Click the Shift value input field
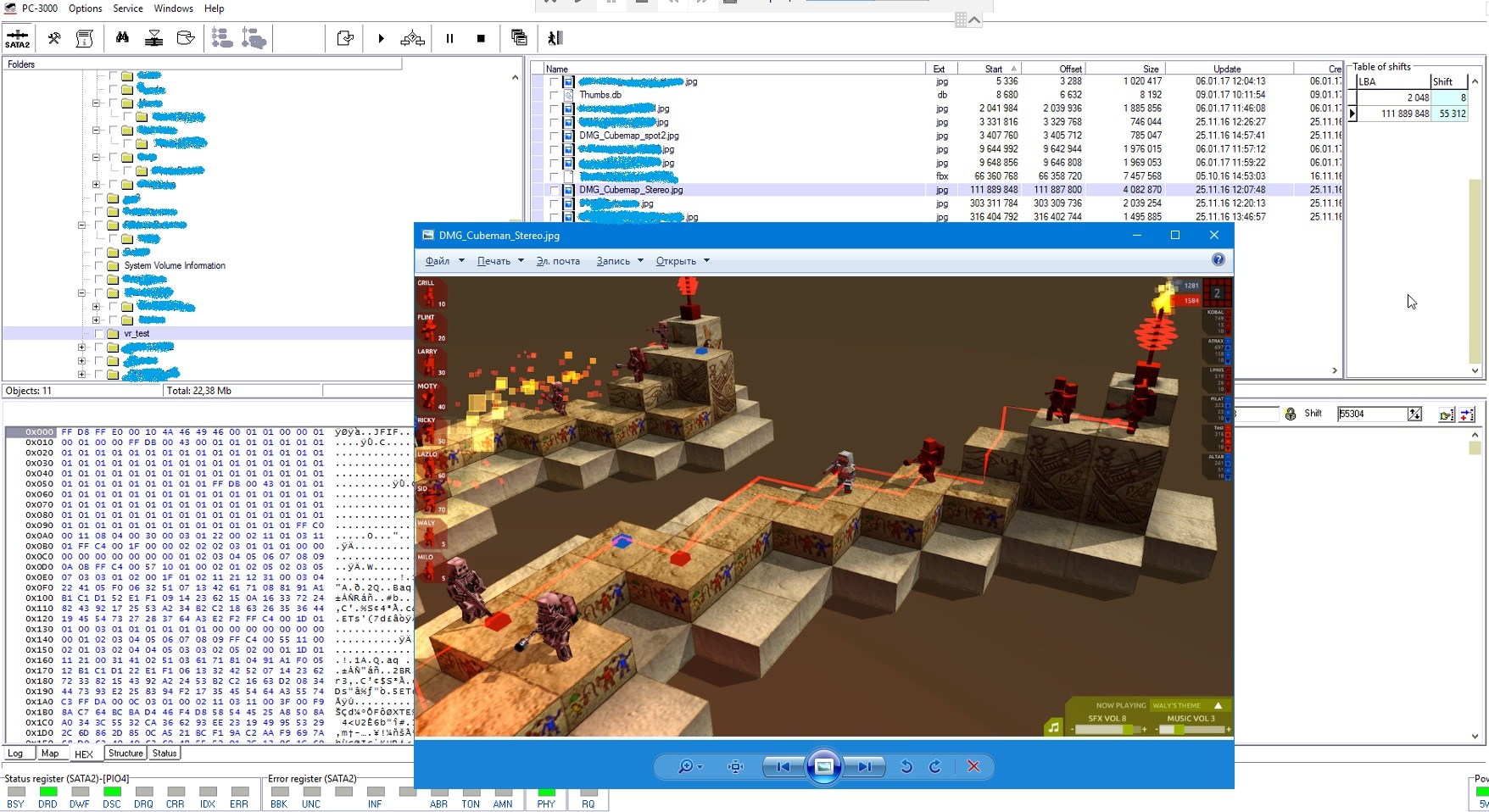The image size is (1489, 812). point(1369,414)
